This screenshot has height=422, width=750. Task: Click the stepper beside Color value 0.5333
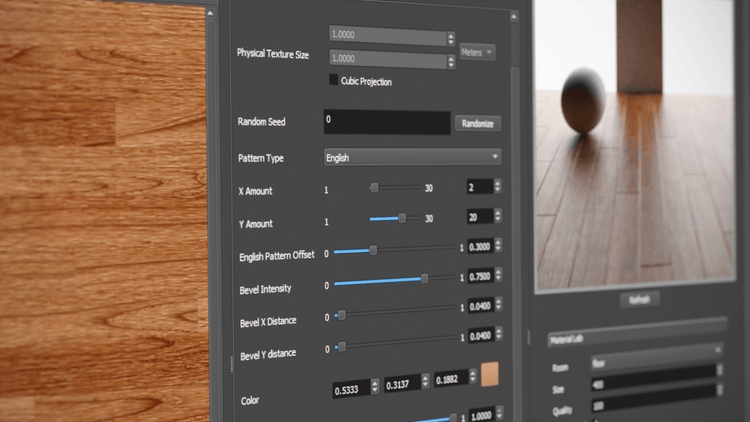click(x=375, y=386)
